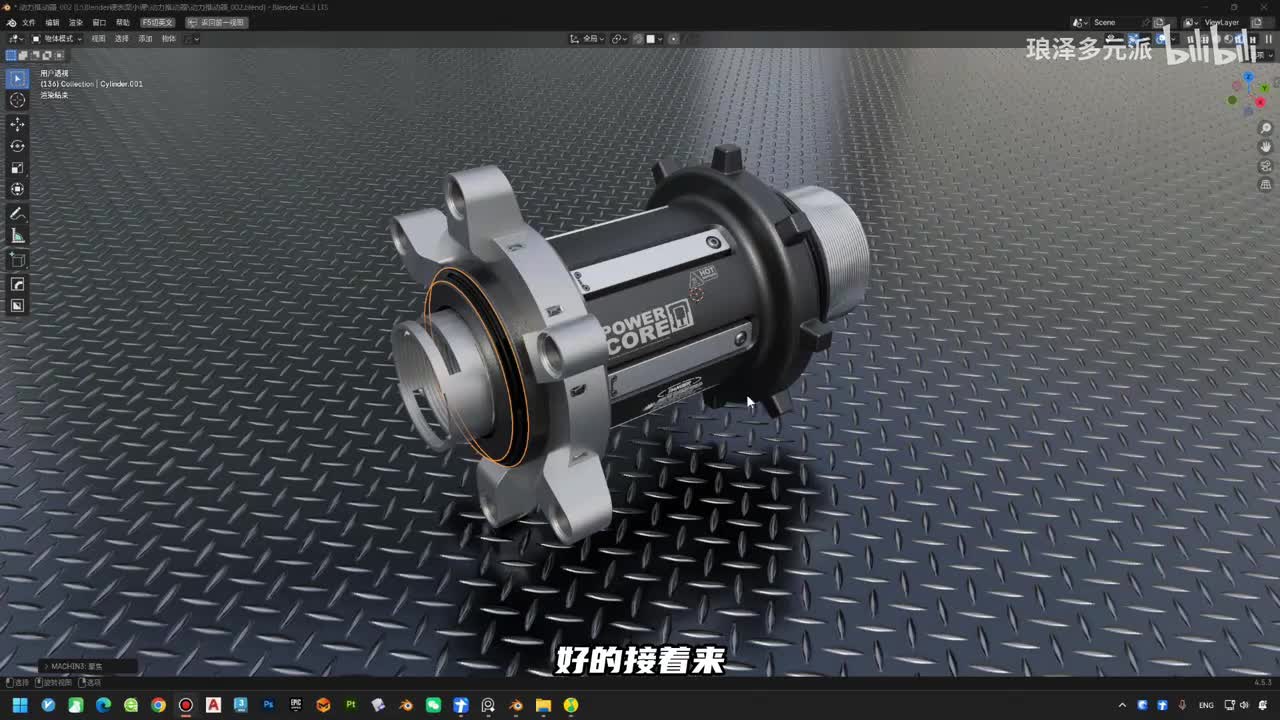Open the 渲染 (Render) menu

point(76,22)
